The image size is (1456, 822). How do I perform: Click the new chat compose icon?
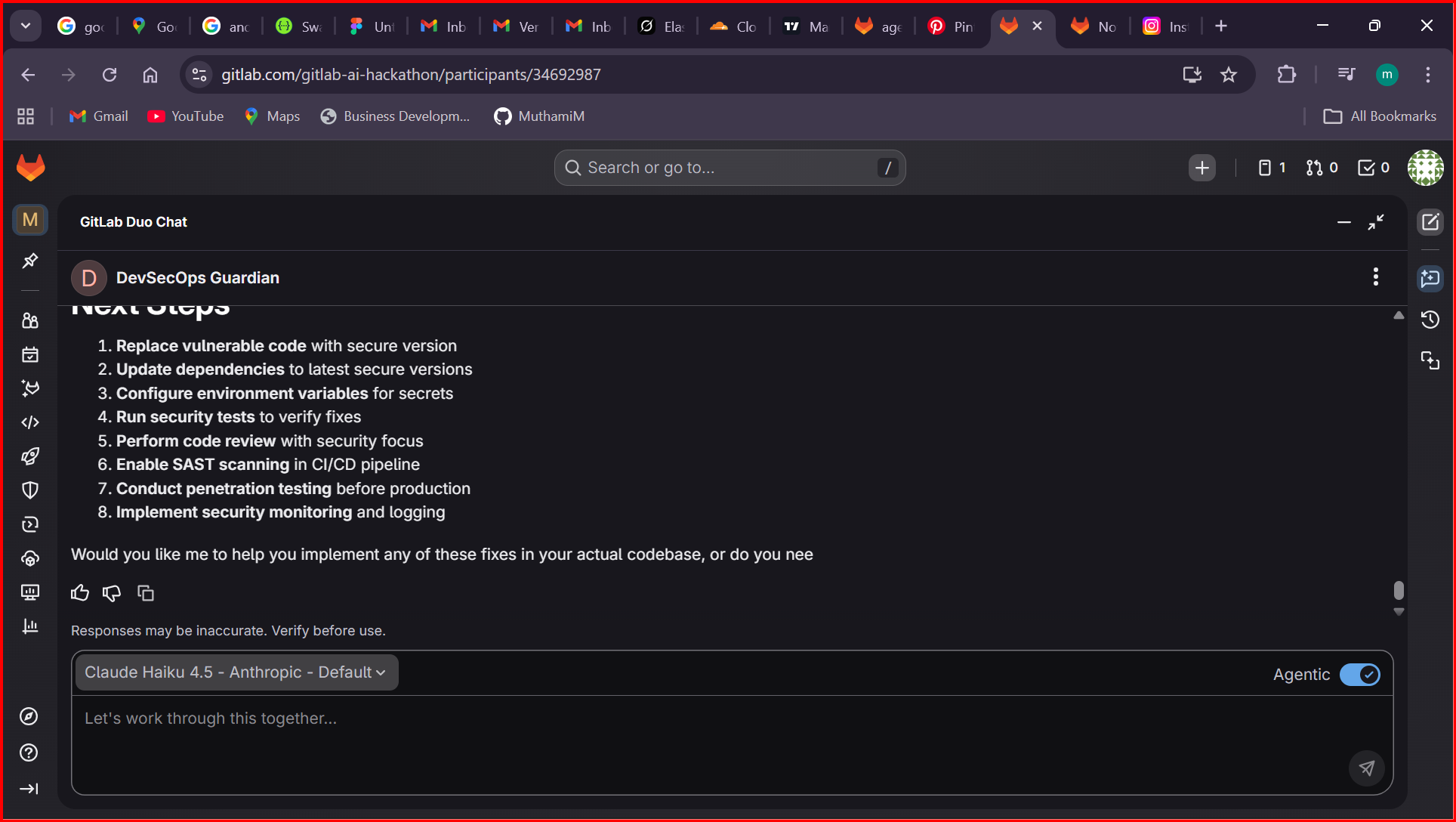(x=1430, y=222)
